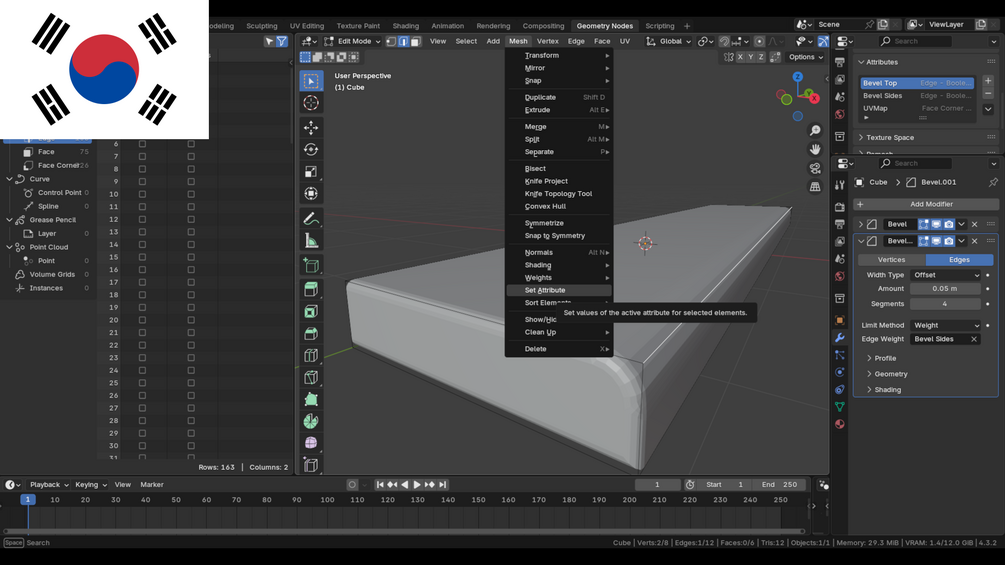1005x565 pixels.
Task: Activate the Add Cube tool
Action: pos(311,265)
